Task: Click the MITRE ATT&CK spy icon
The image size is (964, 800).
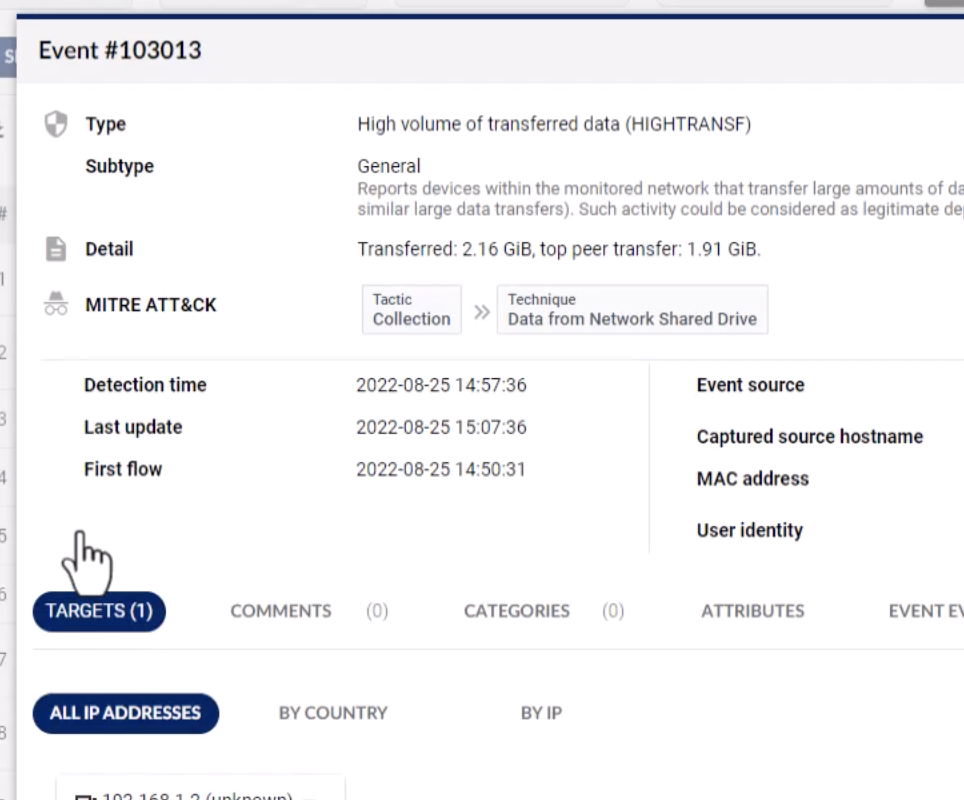Action: 56,306
